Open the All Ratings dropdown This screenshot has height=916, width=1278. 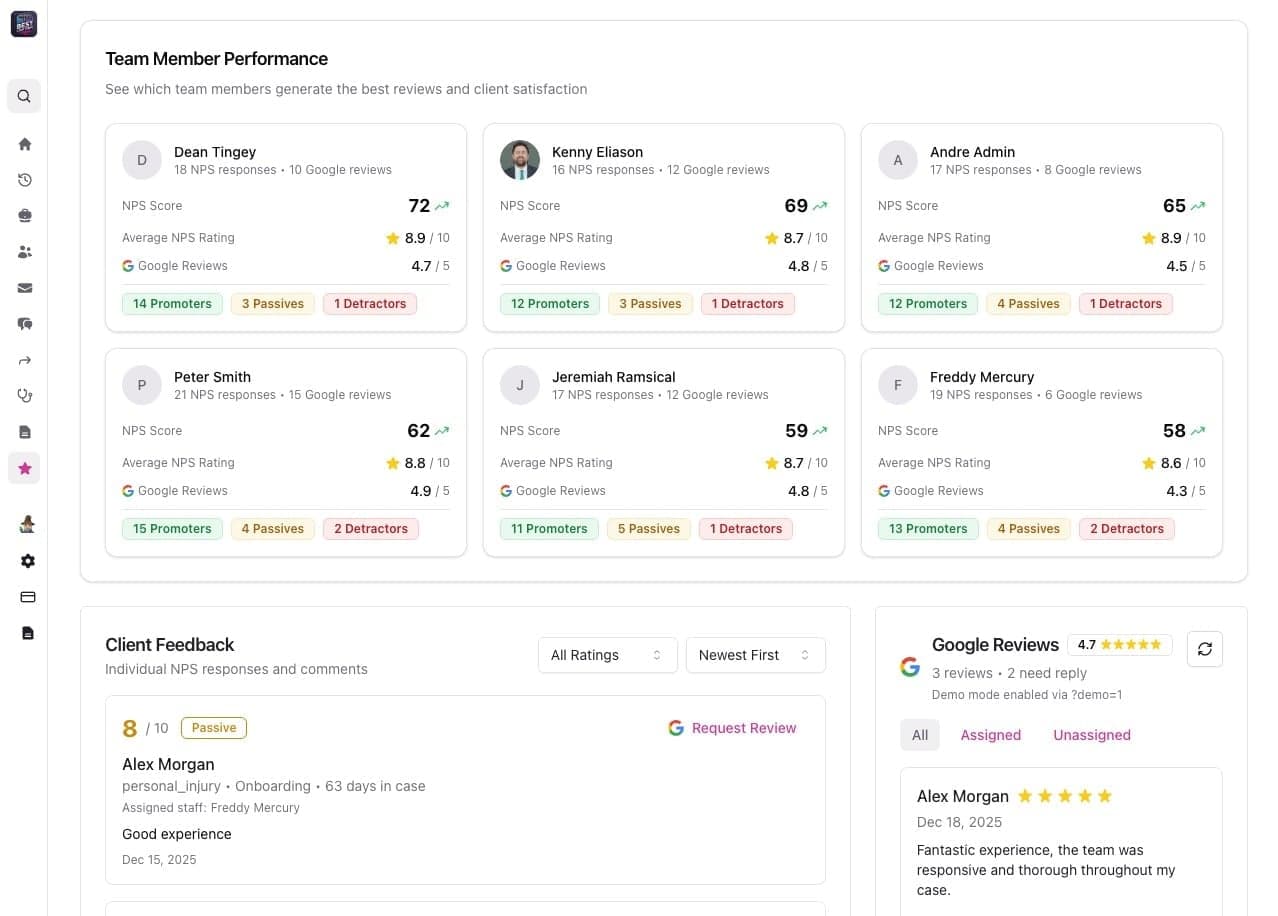pos(606,655)
